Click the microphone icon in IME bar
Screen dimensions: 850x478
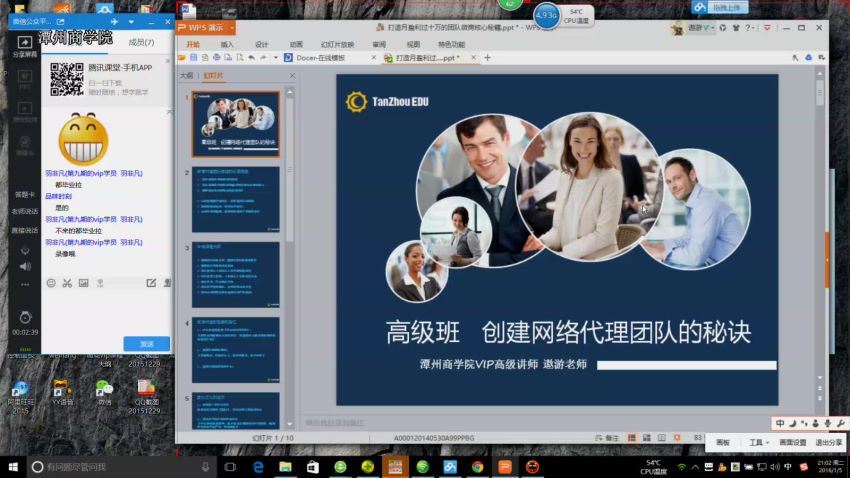827,423
